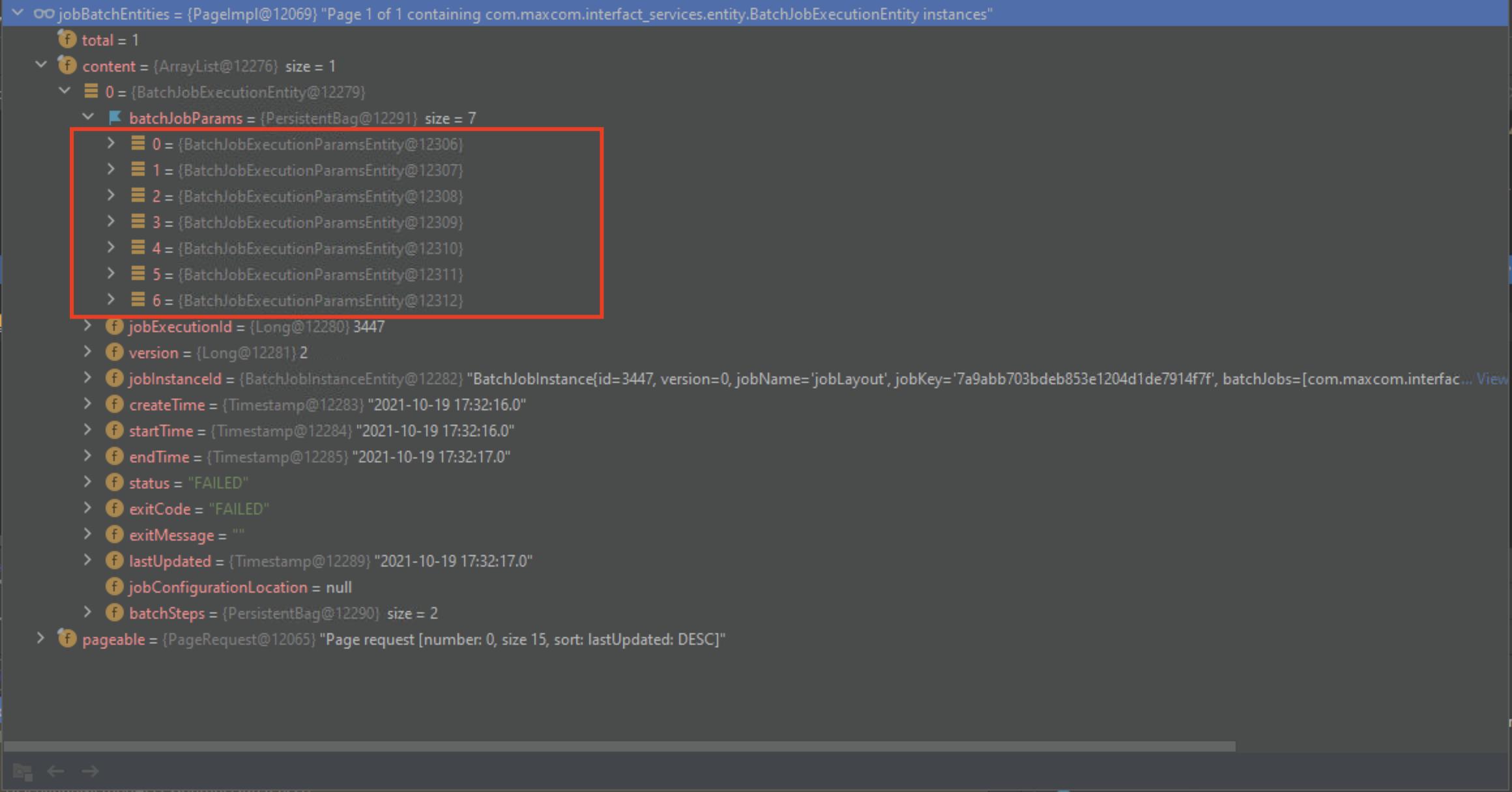Click element icon of params entry 4
This screenshot has width=1512, height=792.
pyautogui.click(x=138, y=247)
